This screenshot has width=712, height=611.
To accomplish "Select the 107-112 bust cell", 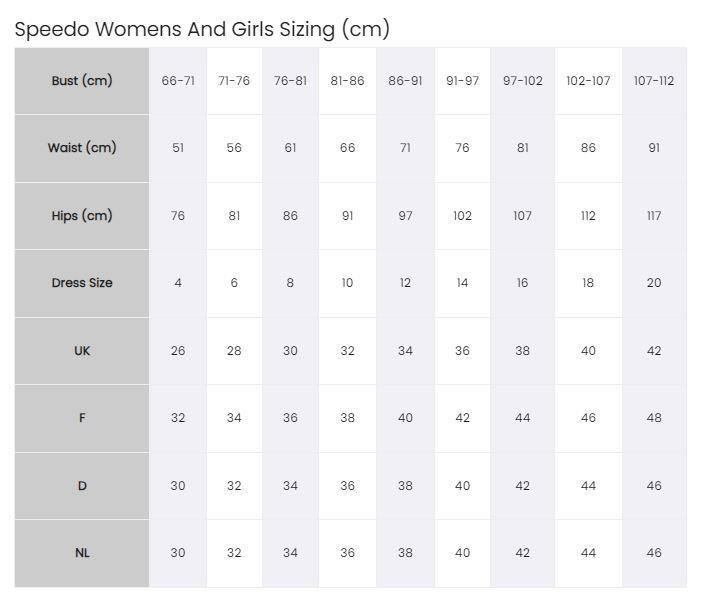I will pyautogui.click(x=654, y=81).
